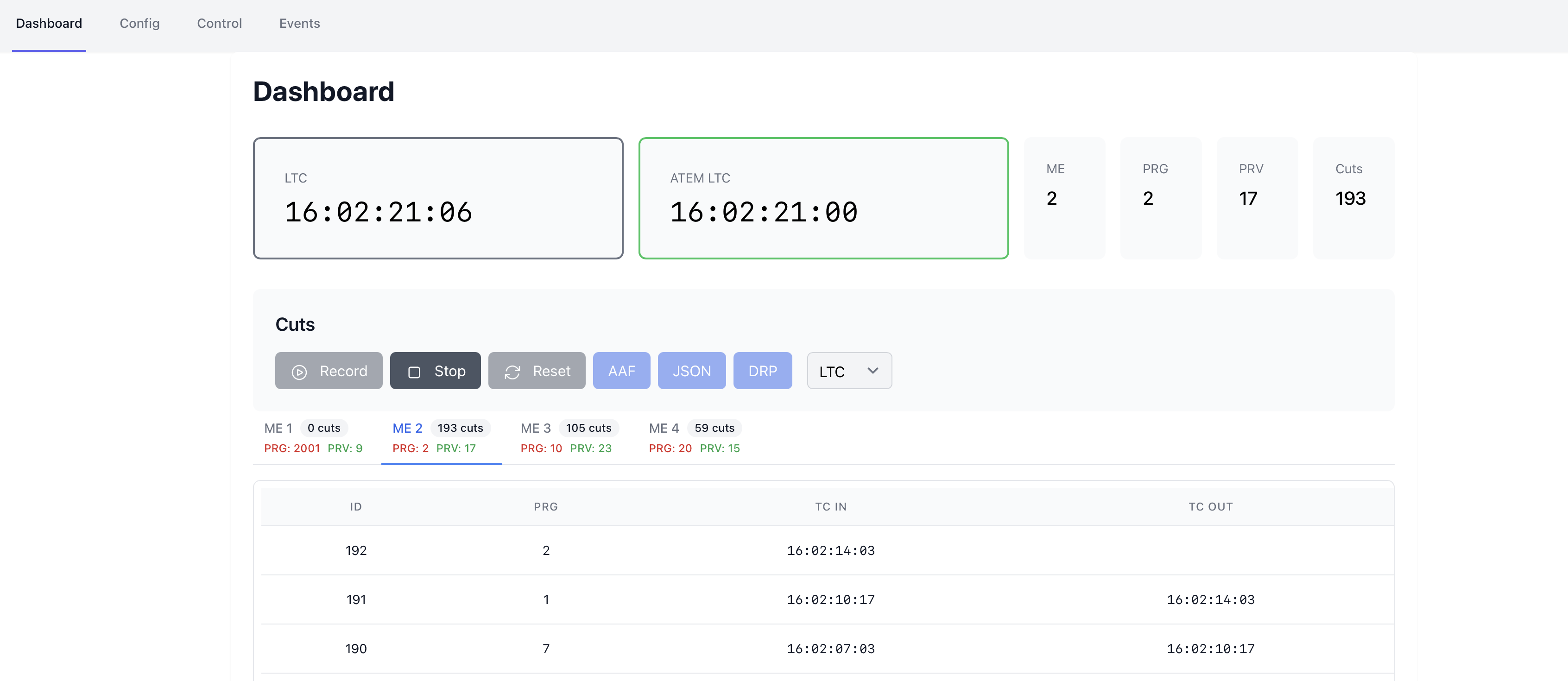Click the dropdown chevron next to LTC
This screenshot has width=1568, height=681.
(872, 371)
